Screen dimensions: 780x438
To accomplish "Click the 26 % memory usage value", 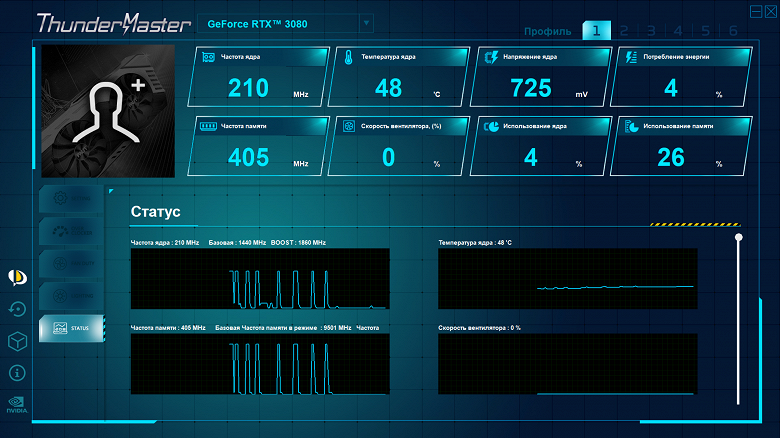I will (671, 157).
